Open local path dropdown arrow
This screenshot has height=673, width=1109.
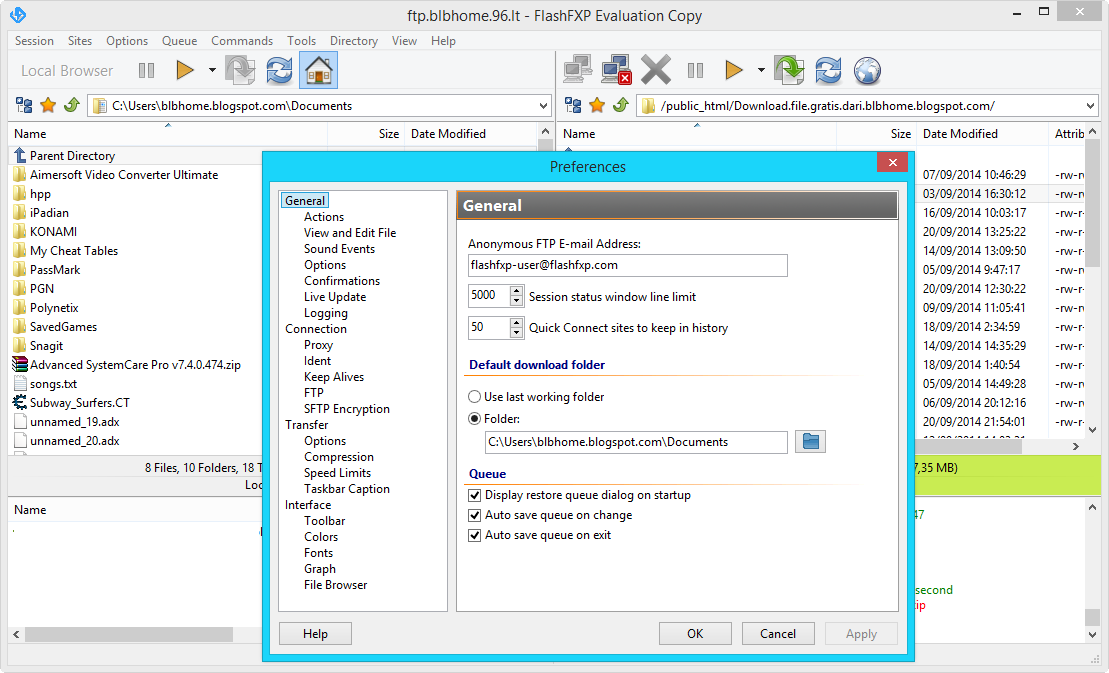pyautogui.click(x=543, y=106)
